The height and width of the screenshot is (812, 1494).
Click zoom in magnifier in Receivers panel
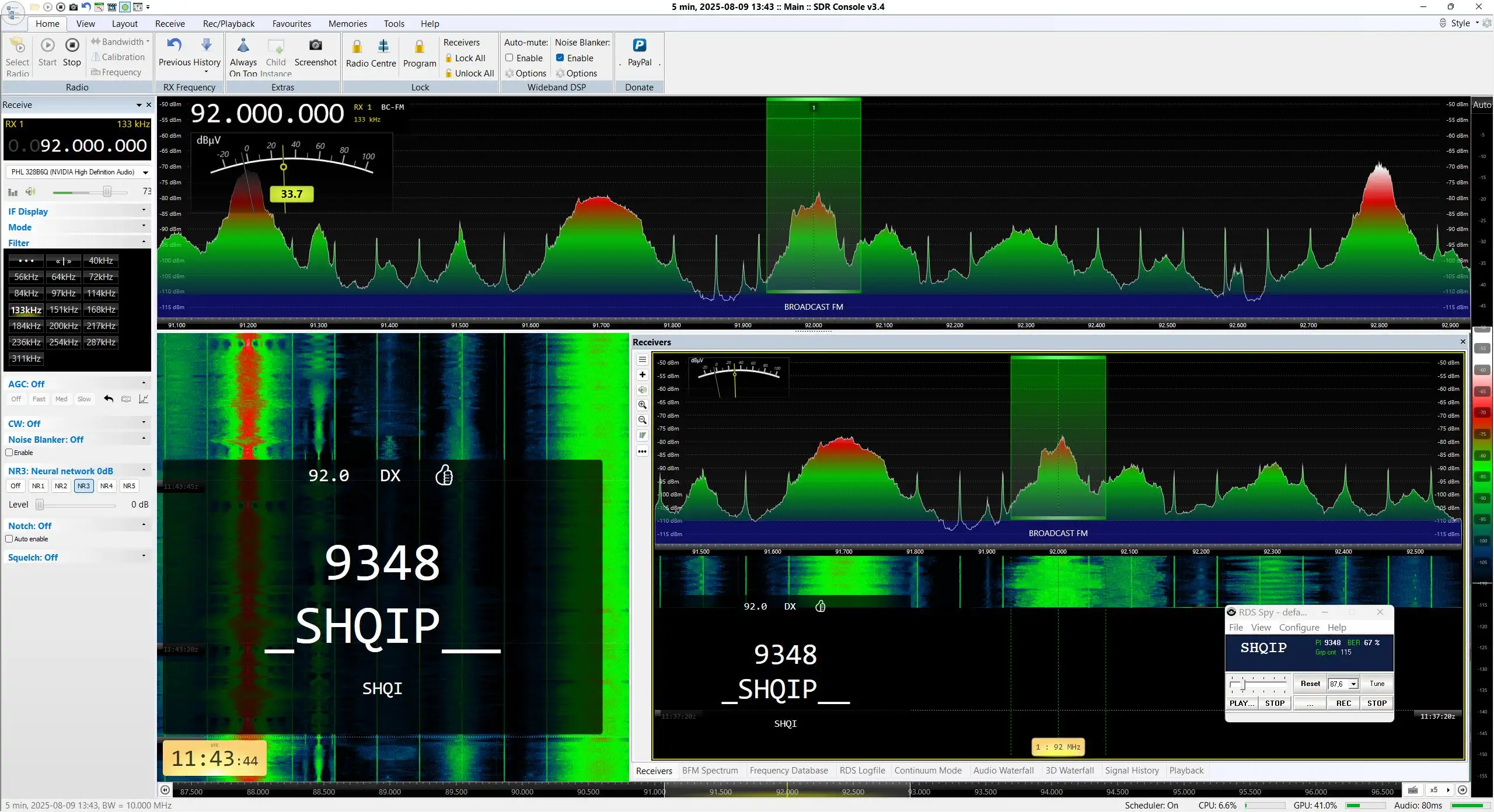point(642,405)
